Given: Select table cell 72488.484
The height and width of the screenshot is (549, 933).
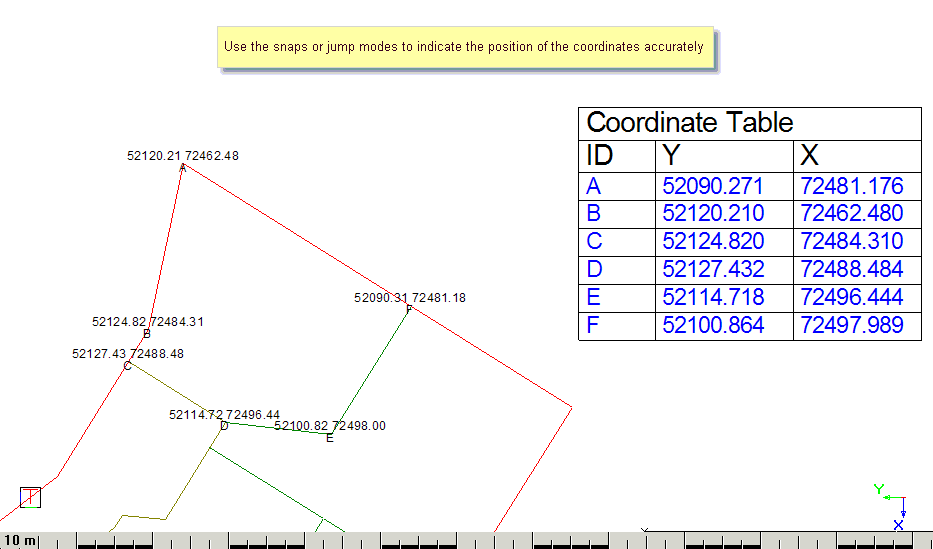Looking at the screenshot, I should tap(857, 270).
